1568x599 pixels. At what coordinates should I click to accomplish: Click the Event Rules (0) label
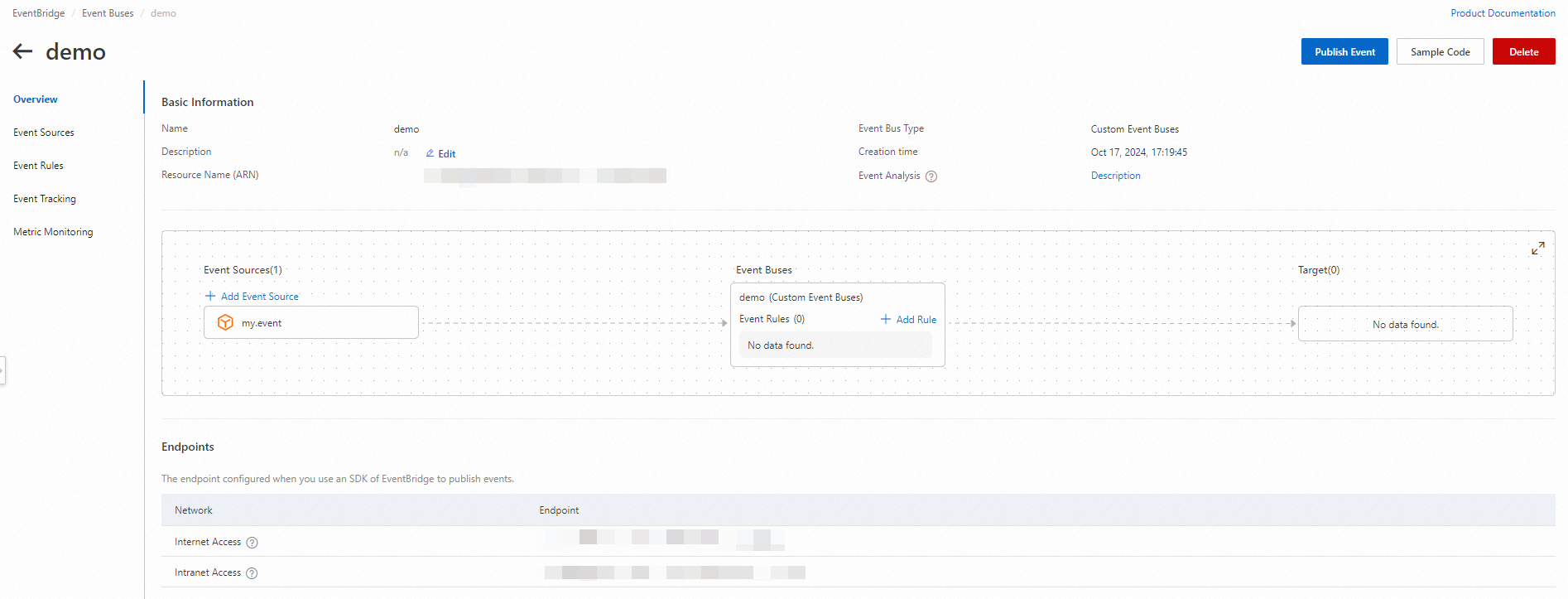(772, 319)
